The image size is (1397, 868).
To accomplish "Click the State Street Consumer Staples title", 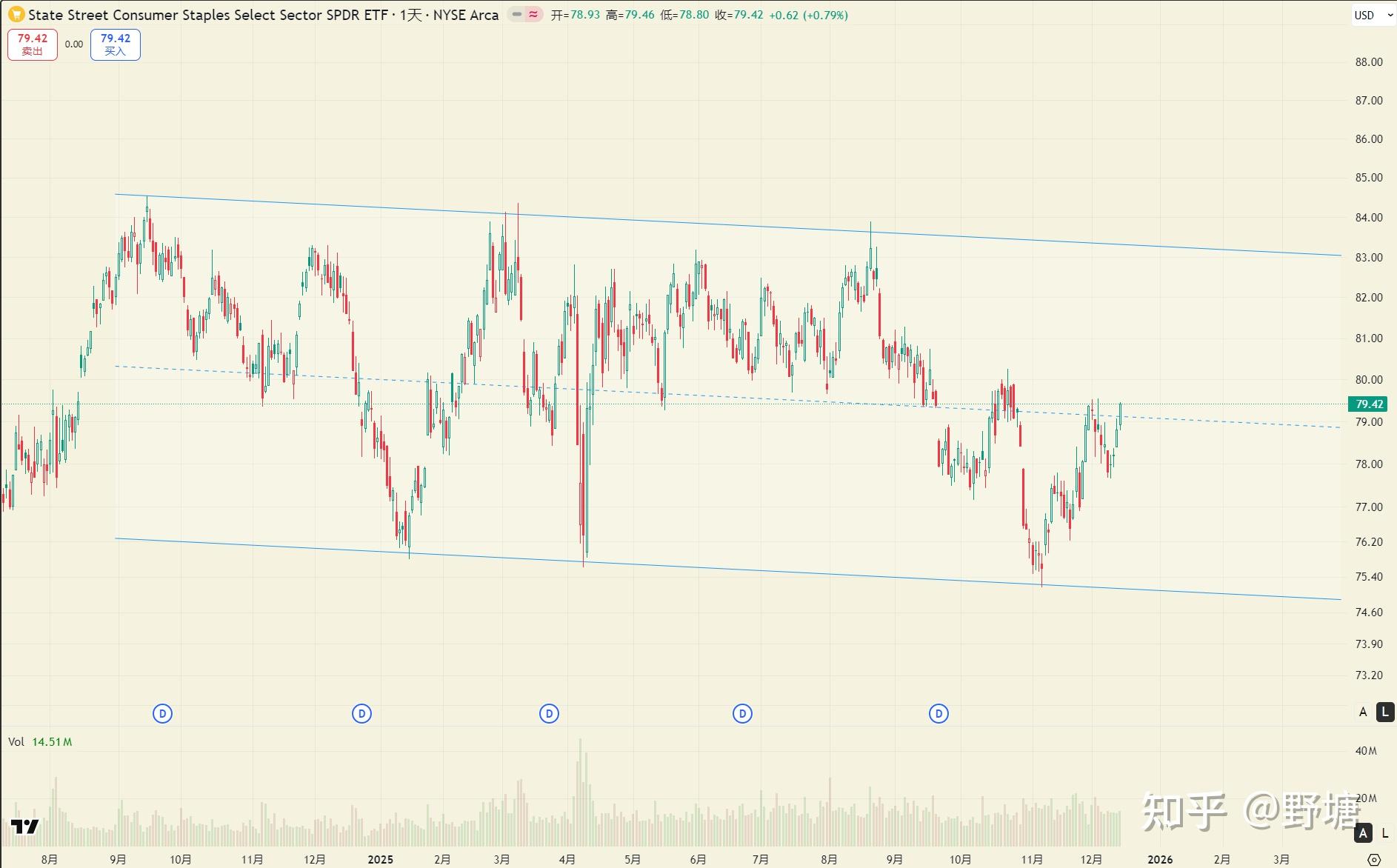I will (x=207, y=15).
